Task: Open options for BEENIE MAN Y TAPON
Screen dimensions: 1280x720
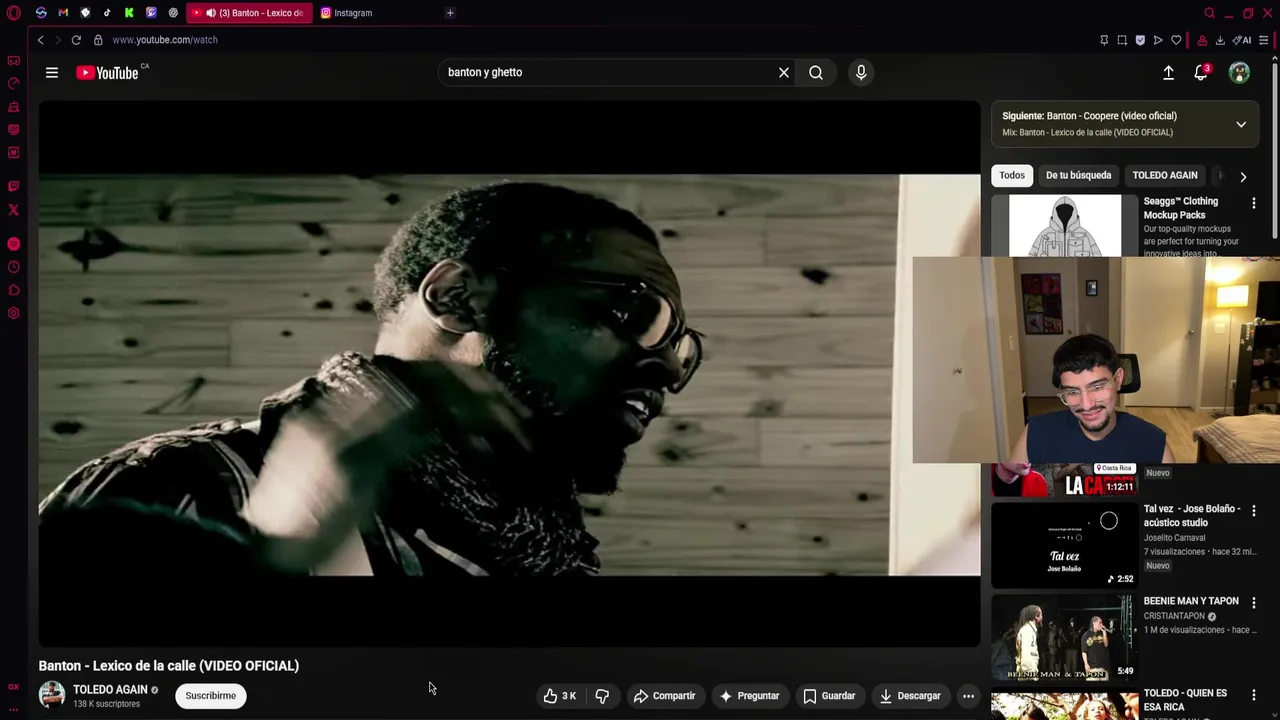Action: 1253,603
